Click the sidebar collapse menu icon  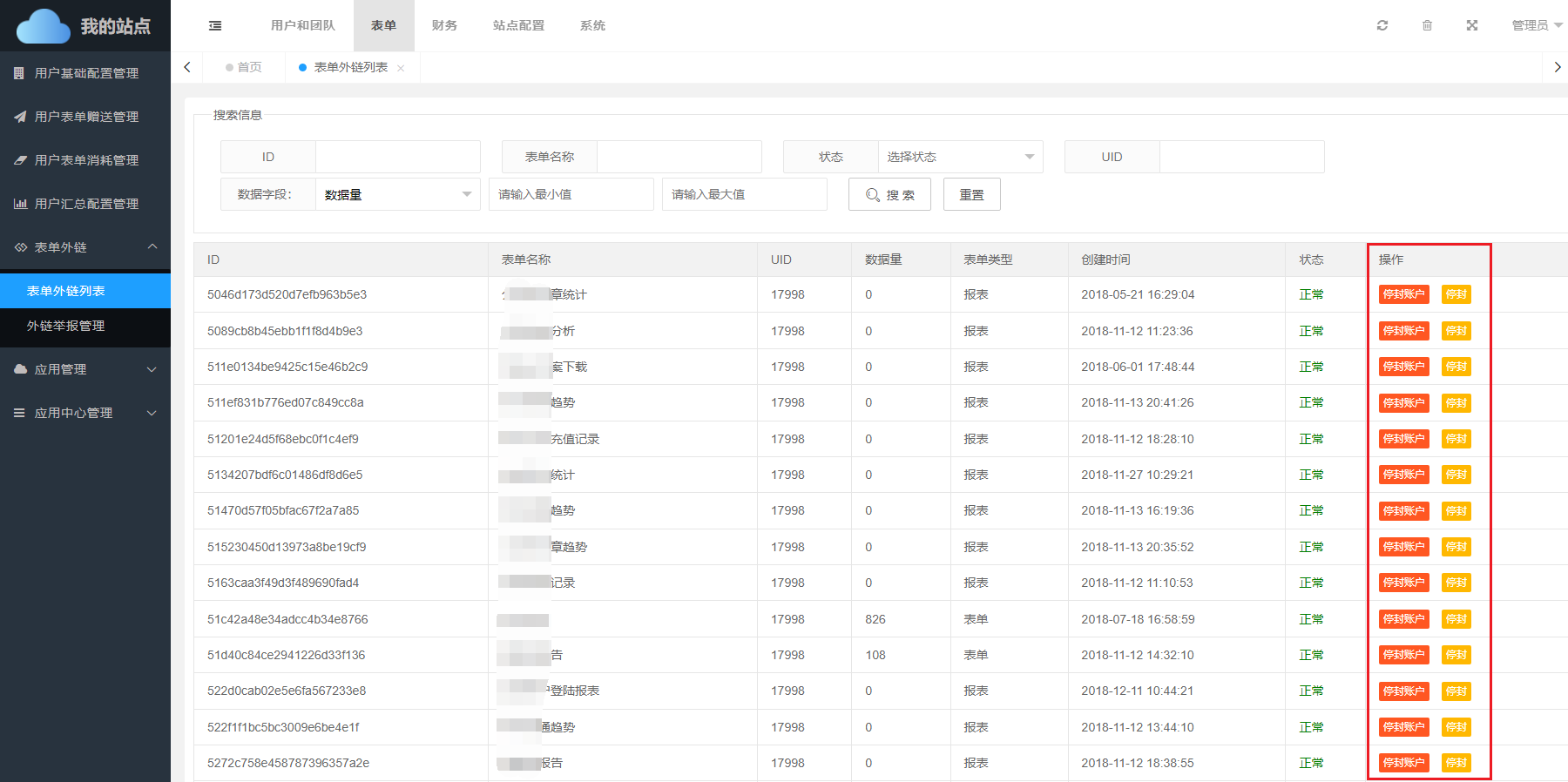pos(215,26)
